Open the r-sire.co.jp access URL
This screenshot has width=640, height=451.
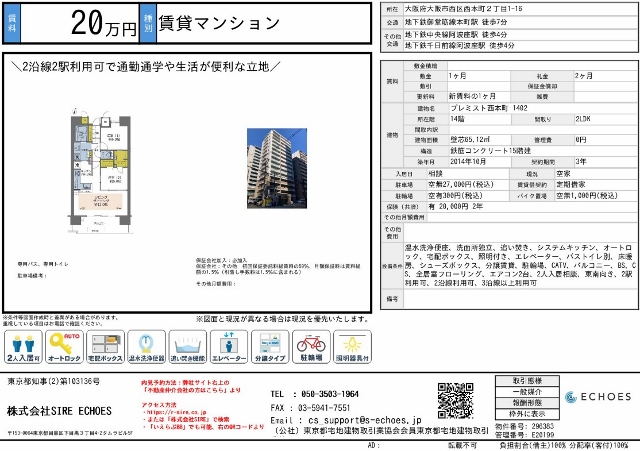(x=173, y=411)
